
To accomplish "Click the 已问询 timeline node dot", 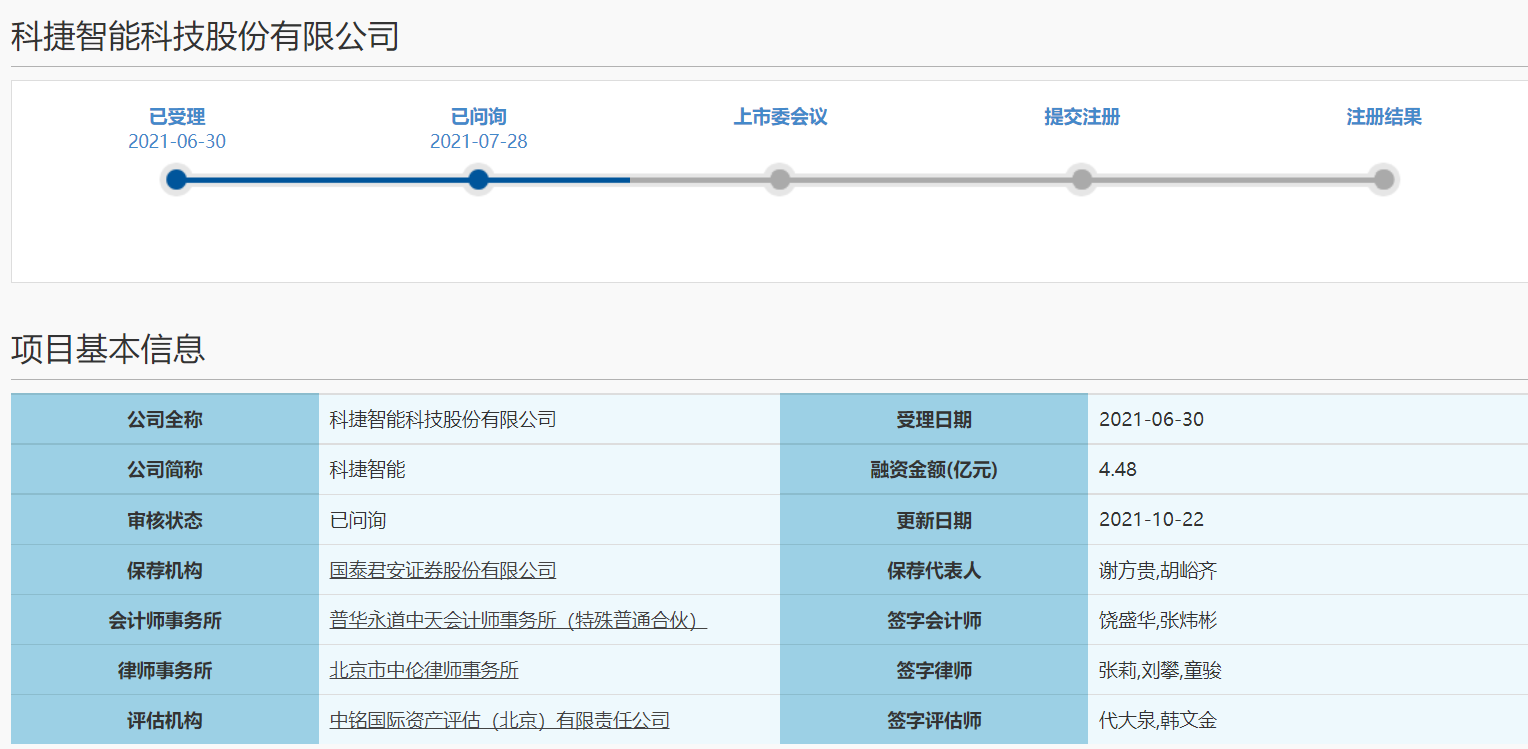I will coord(478,180).
